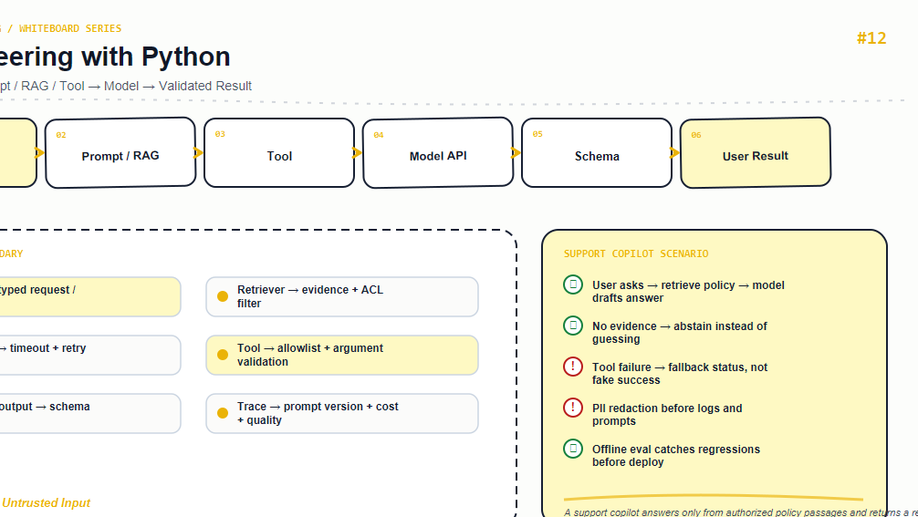
Task: Click the Untrusted Input label
Action: coord(46,503)
